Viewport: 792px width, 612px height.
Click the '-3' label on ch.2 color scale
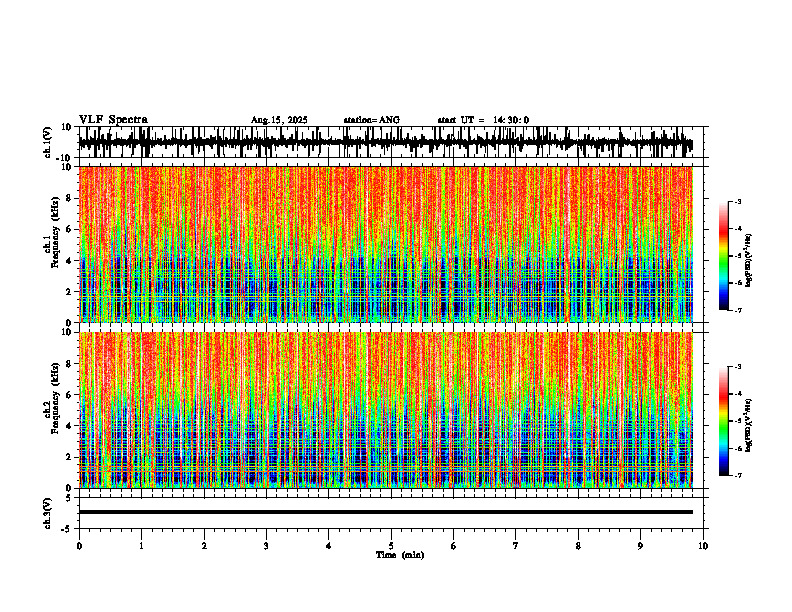pos(738,367)
